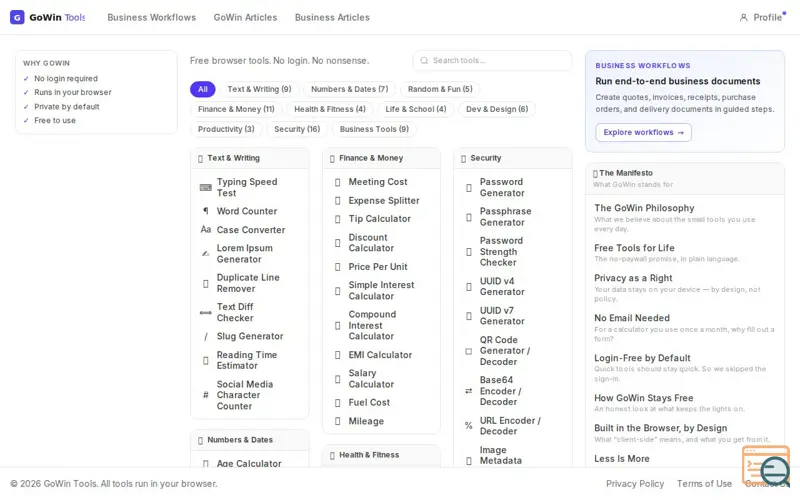Click the percent icon beside URL Encoder / Decoder

pyautogui.click(x=468, y=426)
